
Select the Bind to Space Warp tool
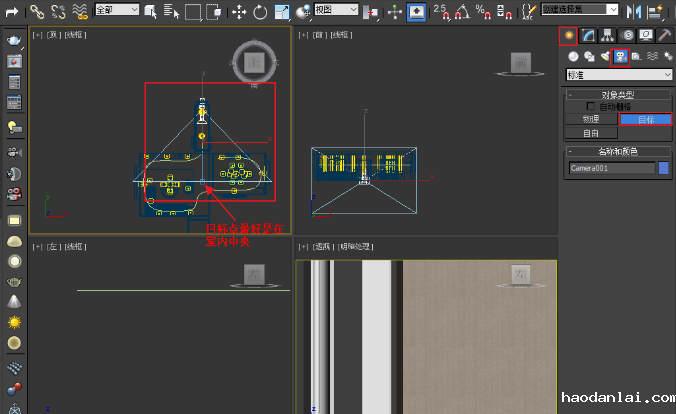80,12
